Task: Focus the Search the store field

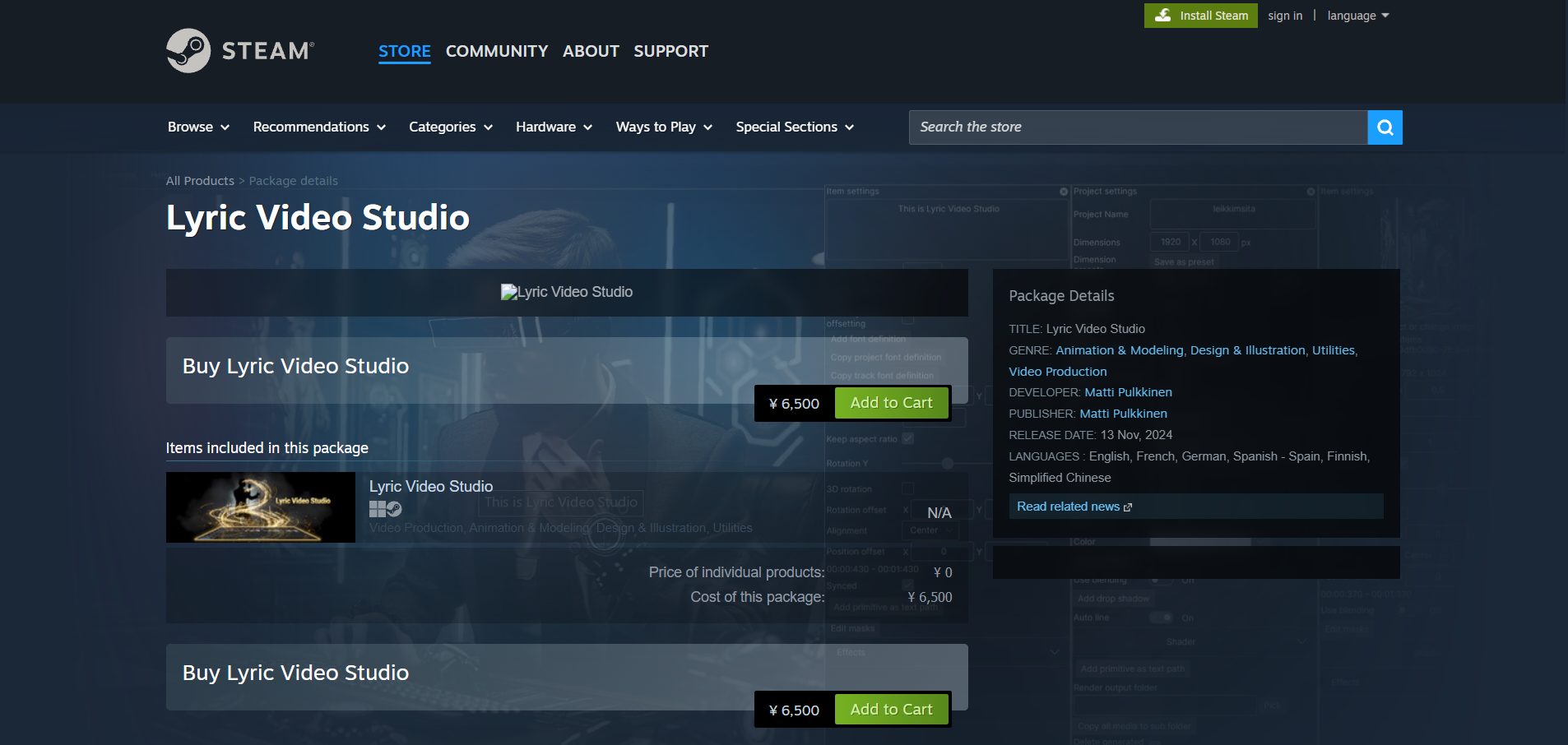Action: pos(1138,127)
